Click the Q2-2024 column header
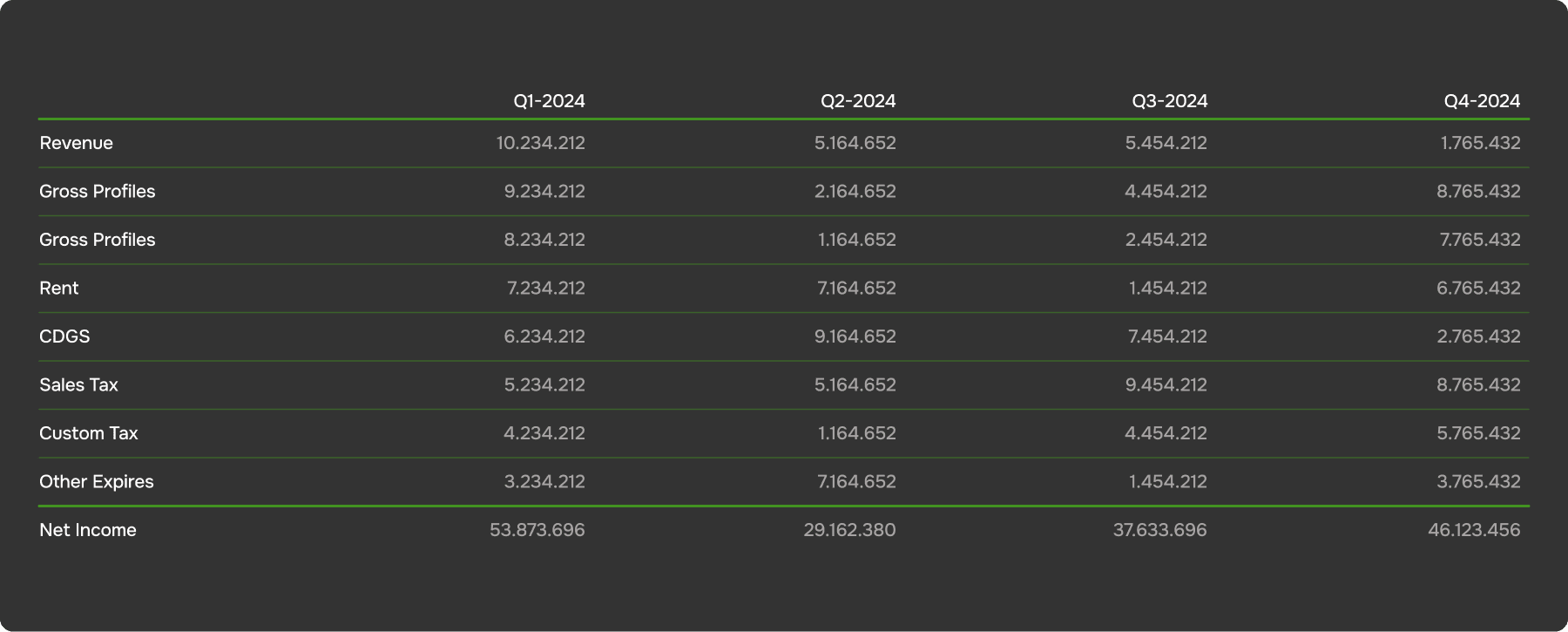The image size is (1568, 632). click(858, 101)
